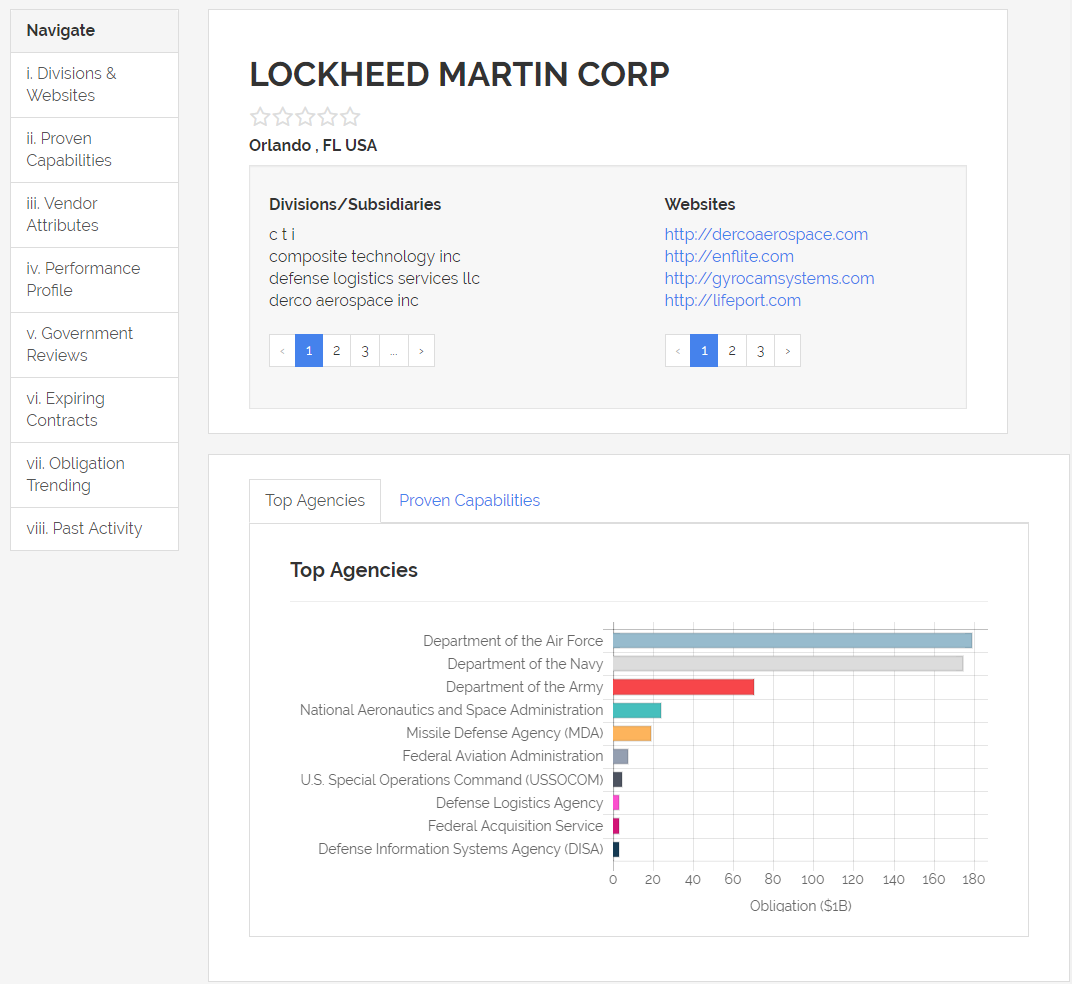This screenshot has width=1072, height=984.
Task: Select the orange Missile Defense Agency bar
Action: coord(632,734)
